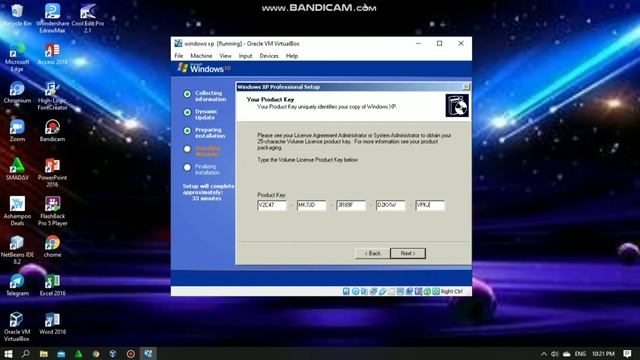Open FlashBack Pro 5 Player desktop icon
This screenshot has height=360, width=640.
pyautogui.click(x=52, y=211)
